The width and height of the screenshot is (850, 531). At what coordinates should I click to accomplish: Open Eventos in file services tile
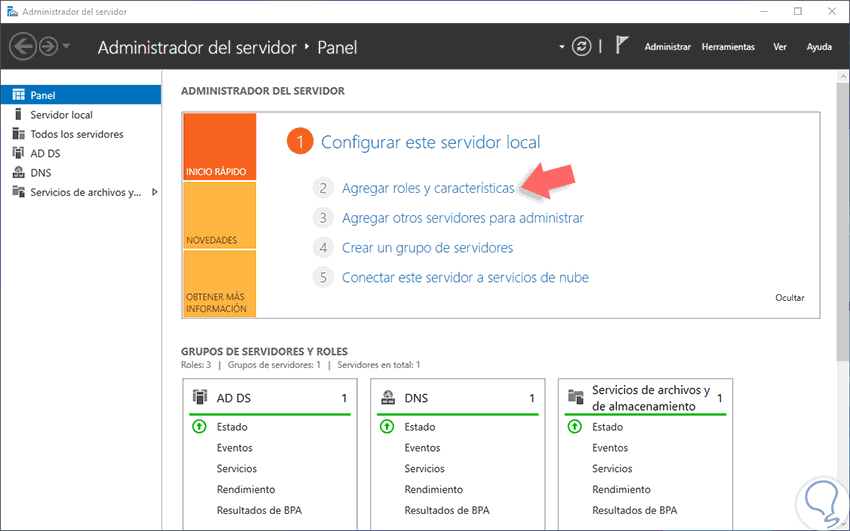pos(610,448)
